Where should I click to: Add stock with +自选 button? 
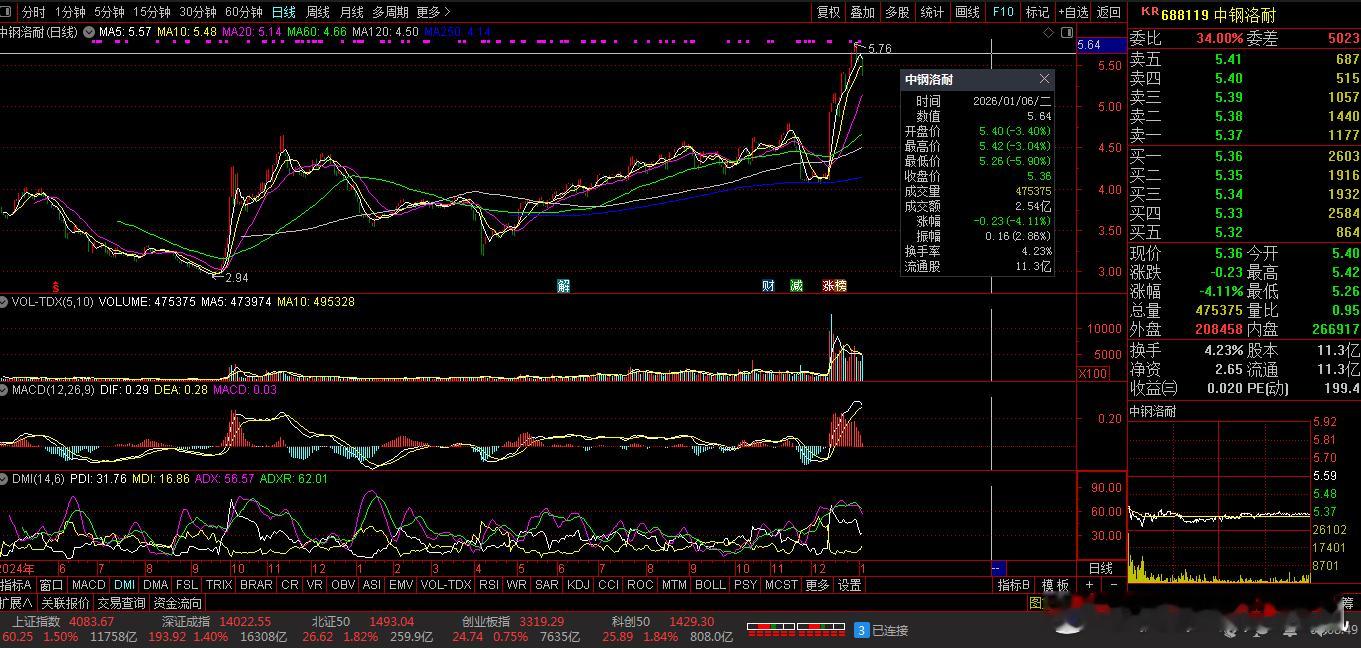tap(1074, 12)
